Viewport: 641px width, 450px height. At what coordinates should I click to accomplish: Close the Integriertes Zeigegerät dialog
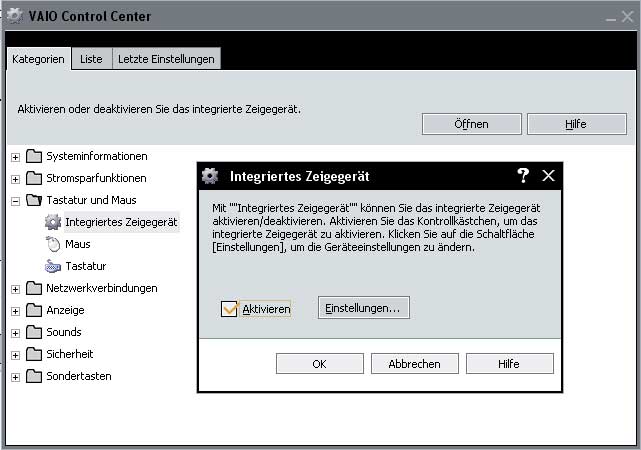[x=548, y=176]
